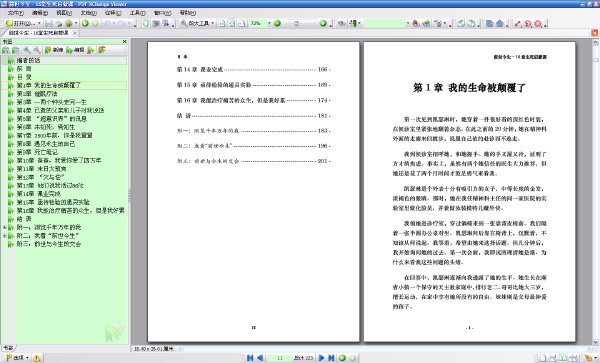Click the Save disk icon
This screenshot has height=363, width=600.
[49, 23]
